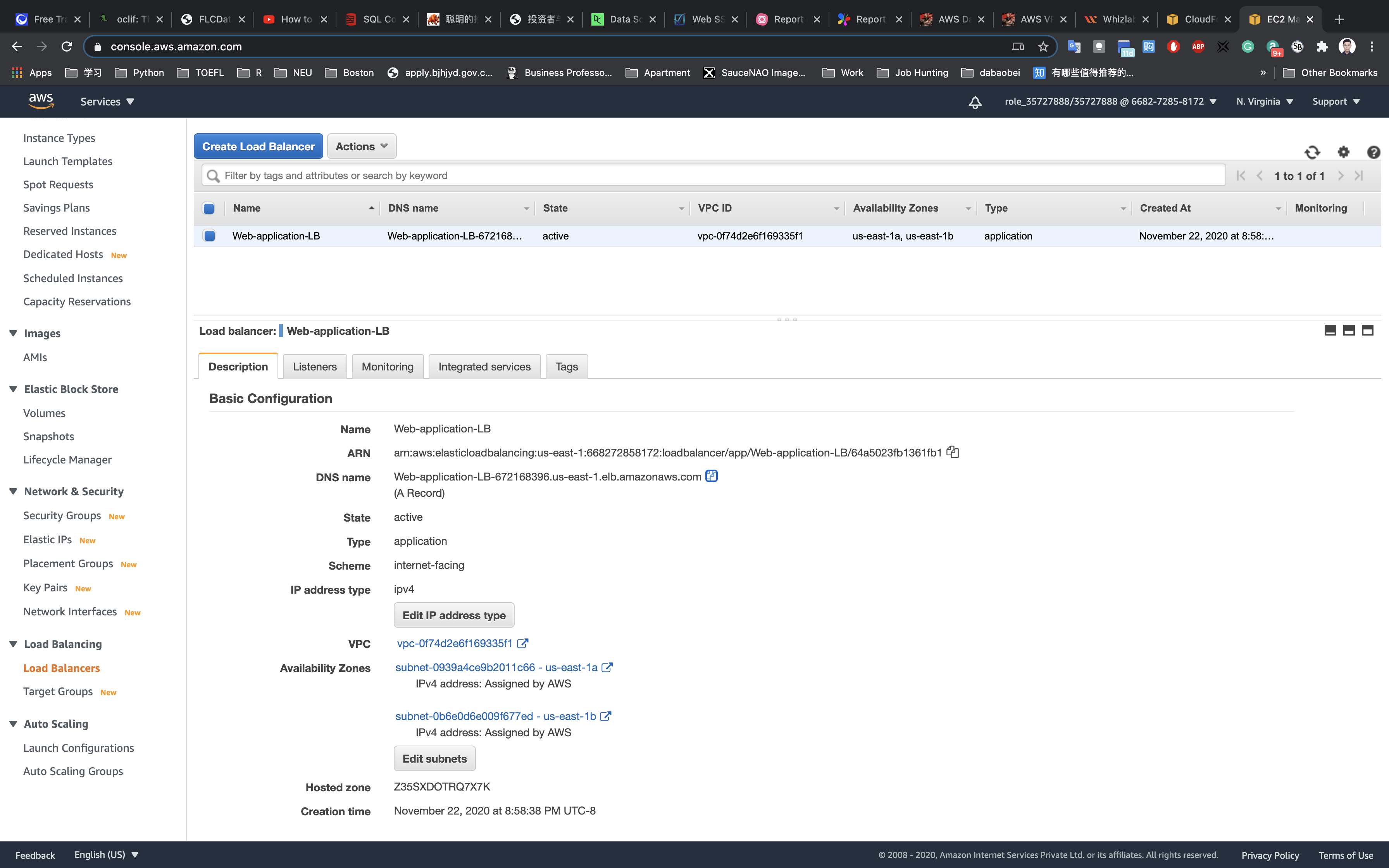Screen dimensions: 1389x868
Task: Open the Services menu
Action: pyautogui.click(x=107, y=102)
